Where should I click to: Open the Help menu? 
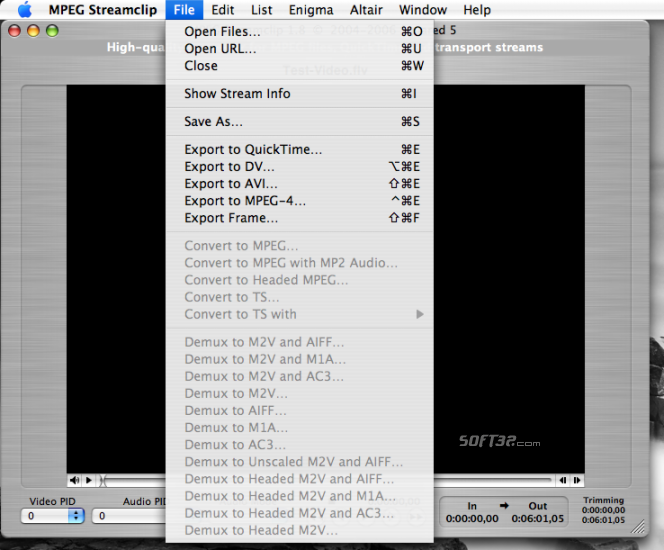coord(477,9)
